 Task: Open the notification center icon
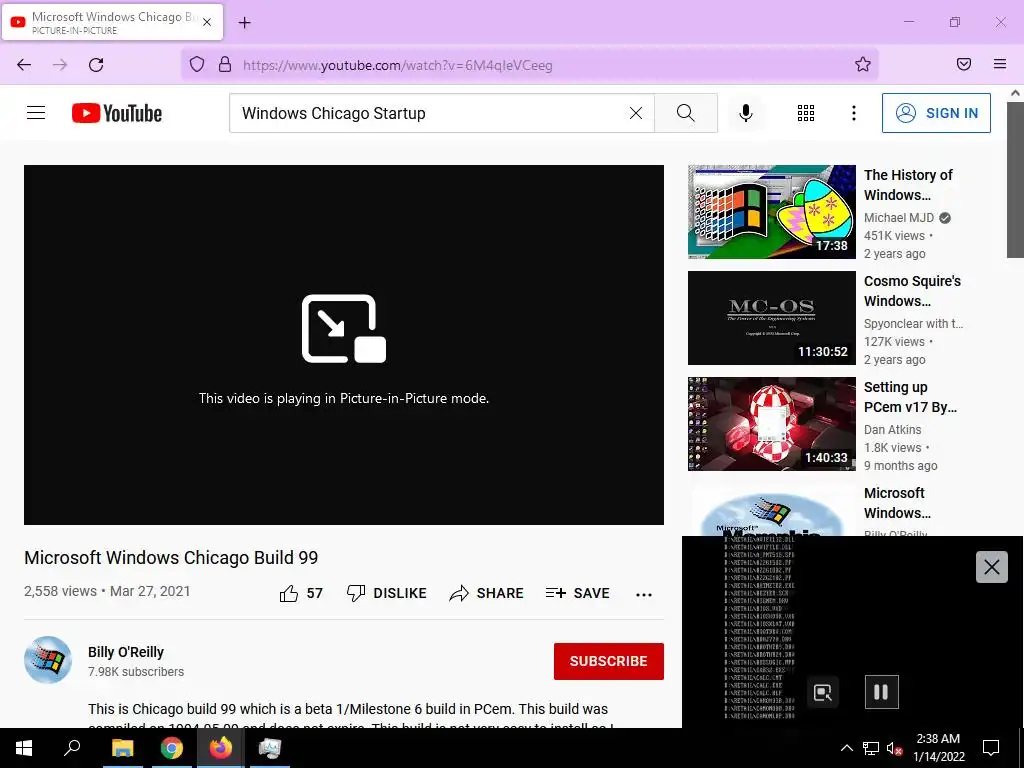pos(991,748)
